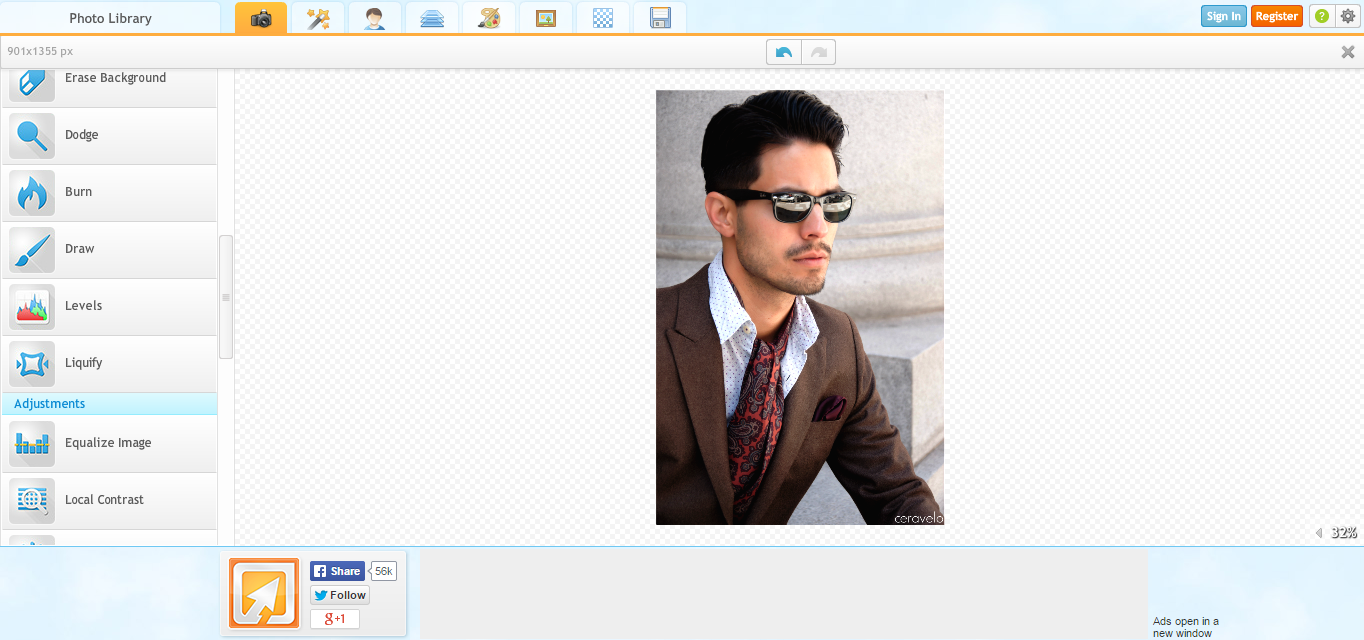Click the Equalize Image label
The width and height of the screenshot is (1364, 640).
(108, 443)
